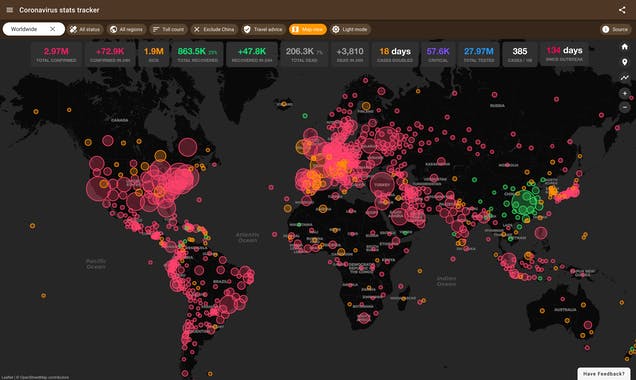Select the 57.6K critical card

coord(438,54)
